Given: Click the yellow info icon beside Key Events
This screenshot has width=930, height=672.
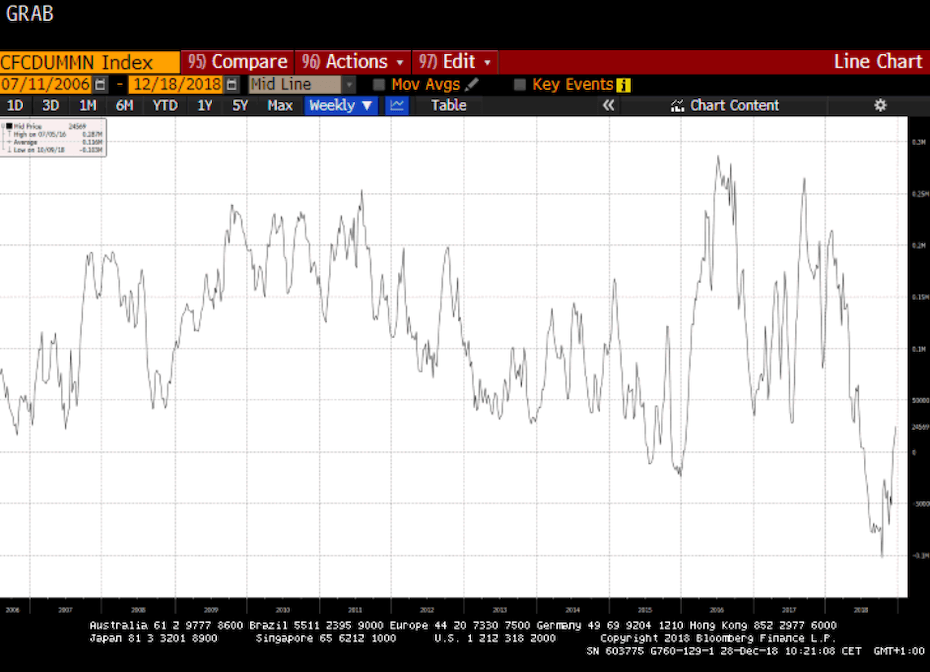Looking at the screenshot, I should pyautogui.click(x=623, y=85).
